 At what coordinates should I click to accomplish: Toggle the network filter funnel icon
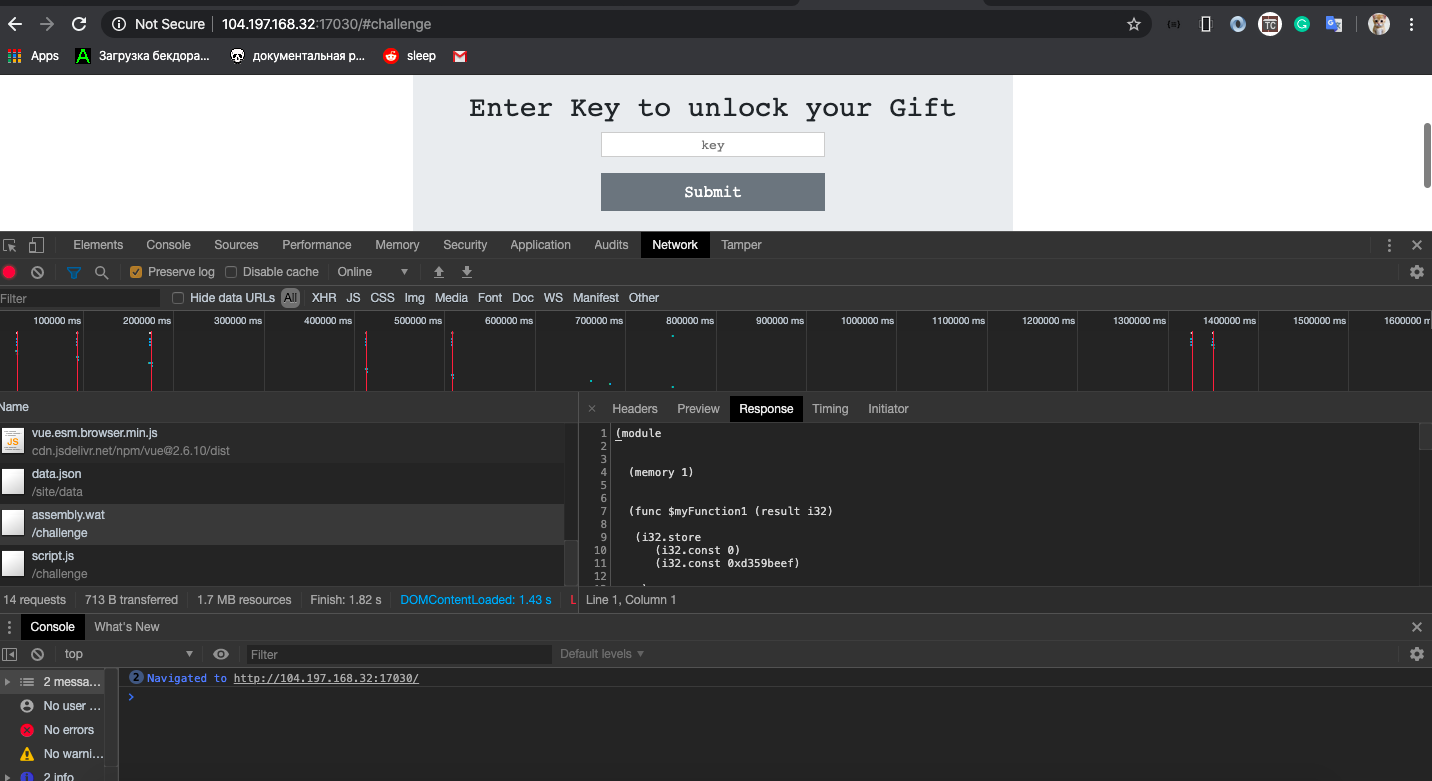(73, 272)
